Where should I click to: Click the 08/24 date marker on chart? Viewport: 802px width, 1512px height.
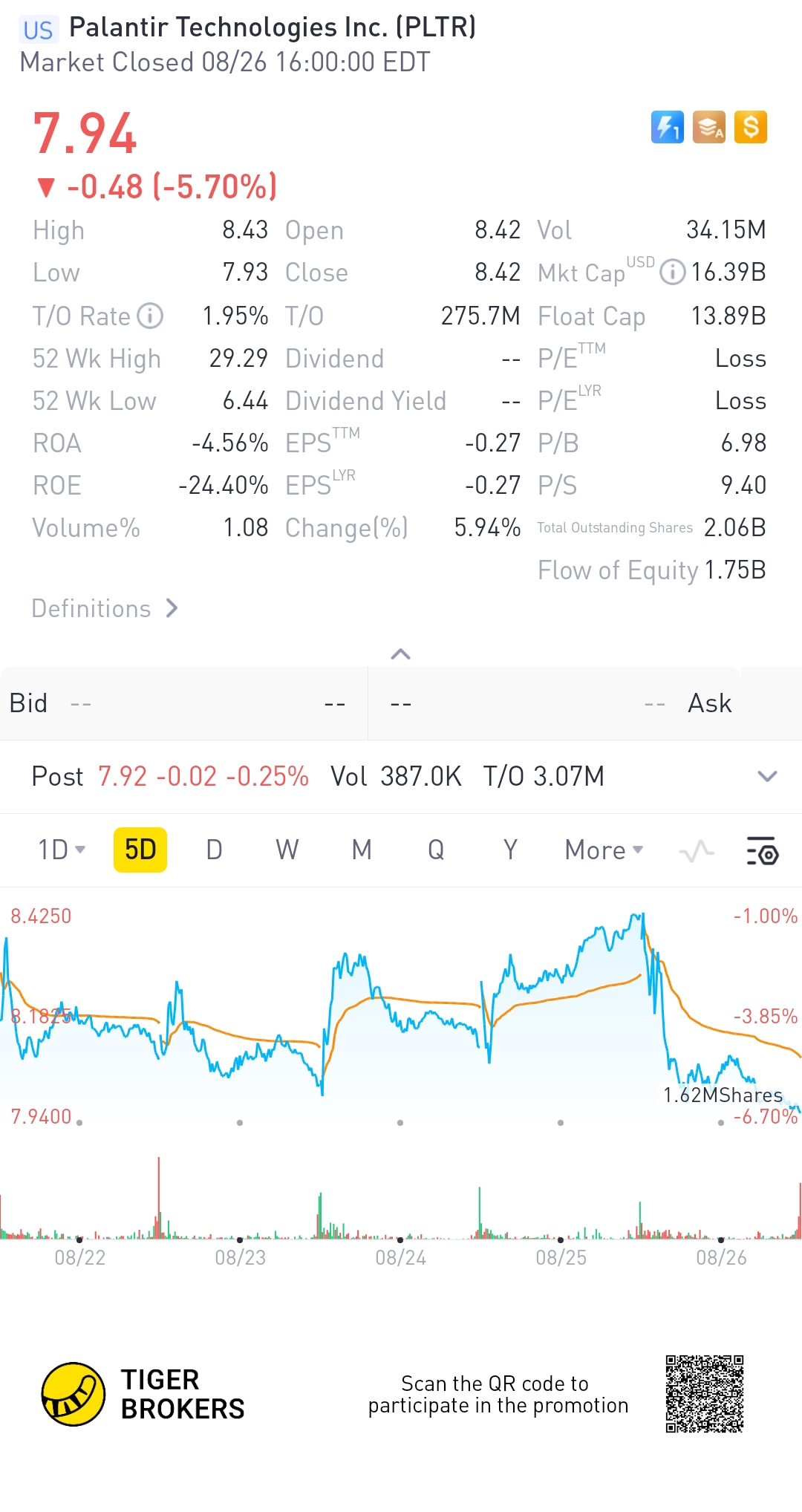(x=400, y=1257)
